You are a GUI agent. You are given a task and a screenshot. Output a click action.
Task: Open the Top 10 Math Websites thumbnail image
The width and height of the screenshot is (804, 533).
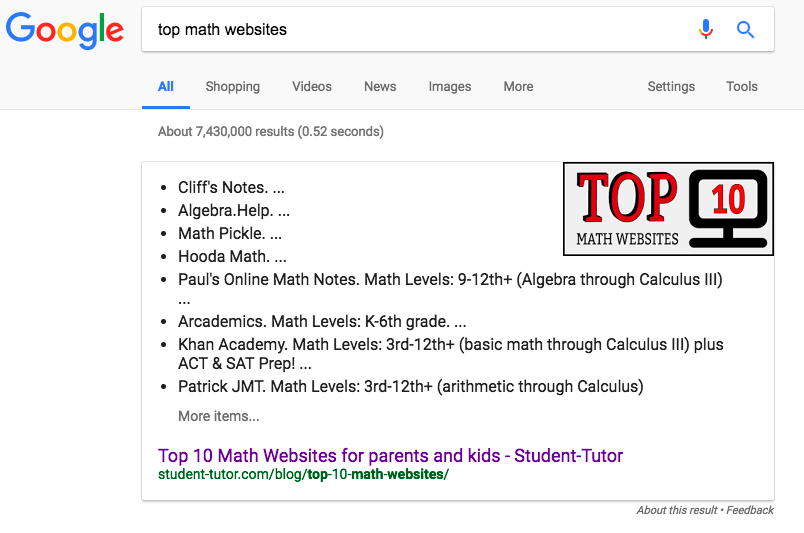(x=668, y=209)
